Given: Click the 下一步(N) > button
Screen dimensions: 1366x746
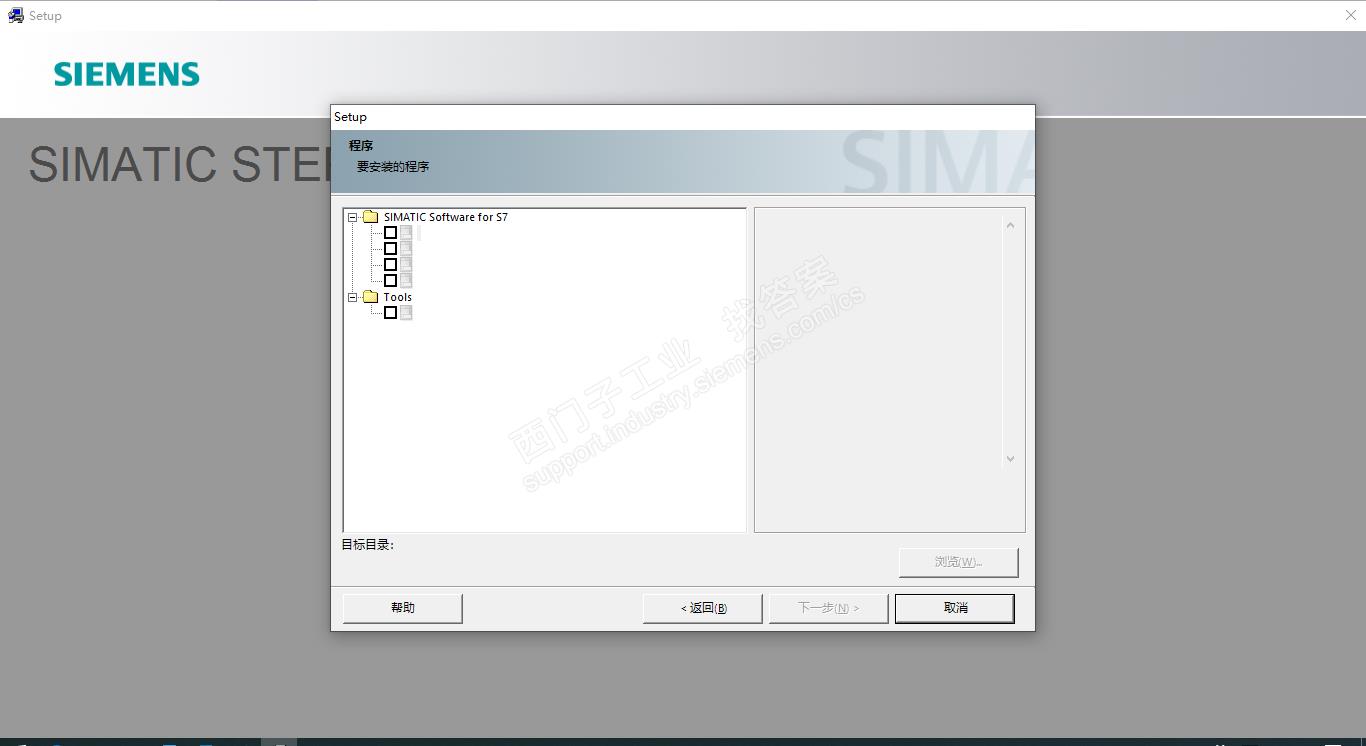Looking at the screenshot, I should point(829,608).
